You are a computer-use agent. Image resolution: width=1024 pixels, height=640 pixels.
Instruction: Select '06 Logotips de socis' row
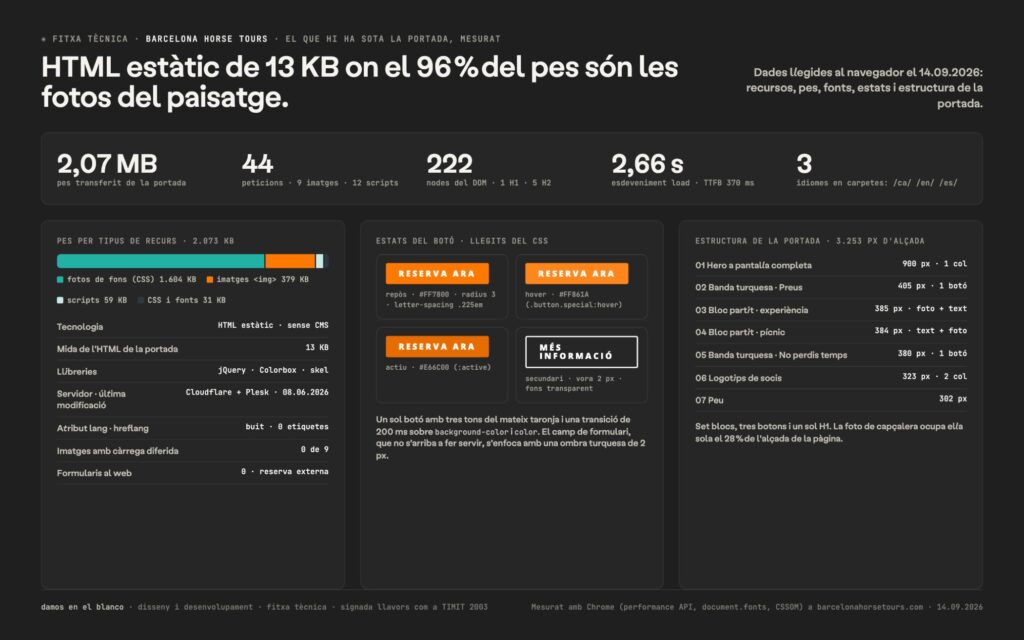click(x=831, y=377)
